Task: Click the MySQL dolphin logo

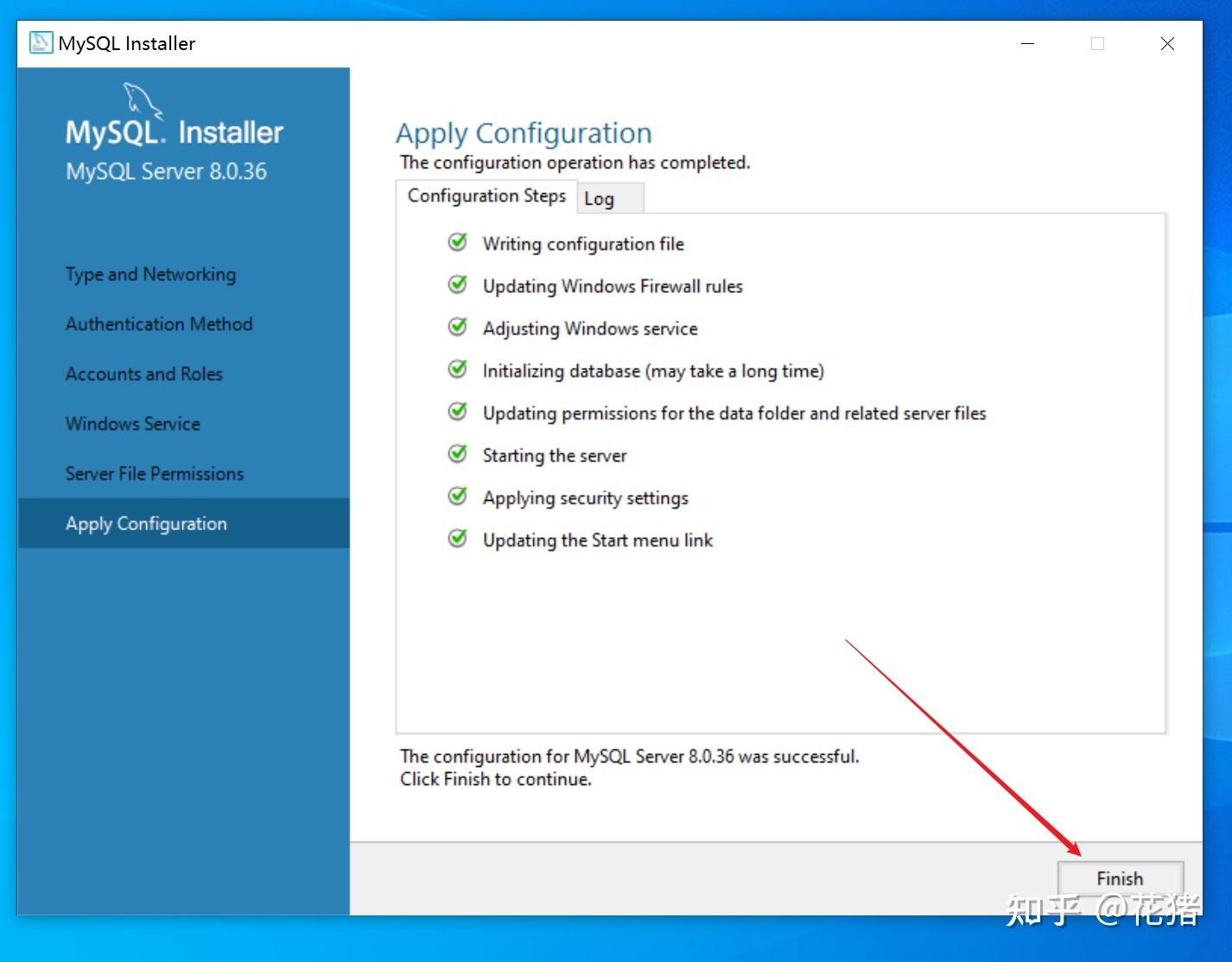Action: click(x=143, y=99)
